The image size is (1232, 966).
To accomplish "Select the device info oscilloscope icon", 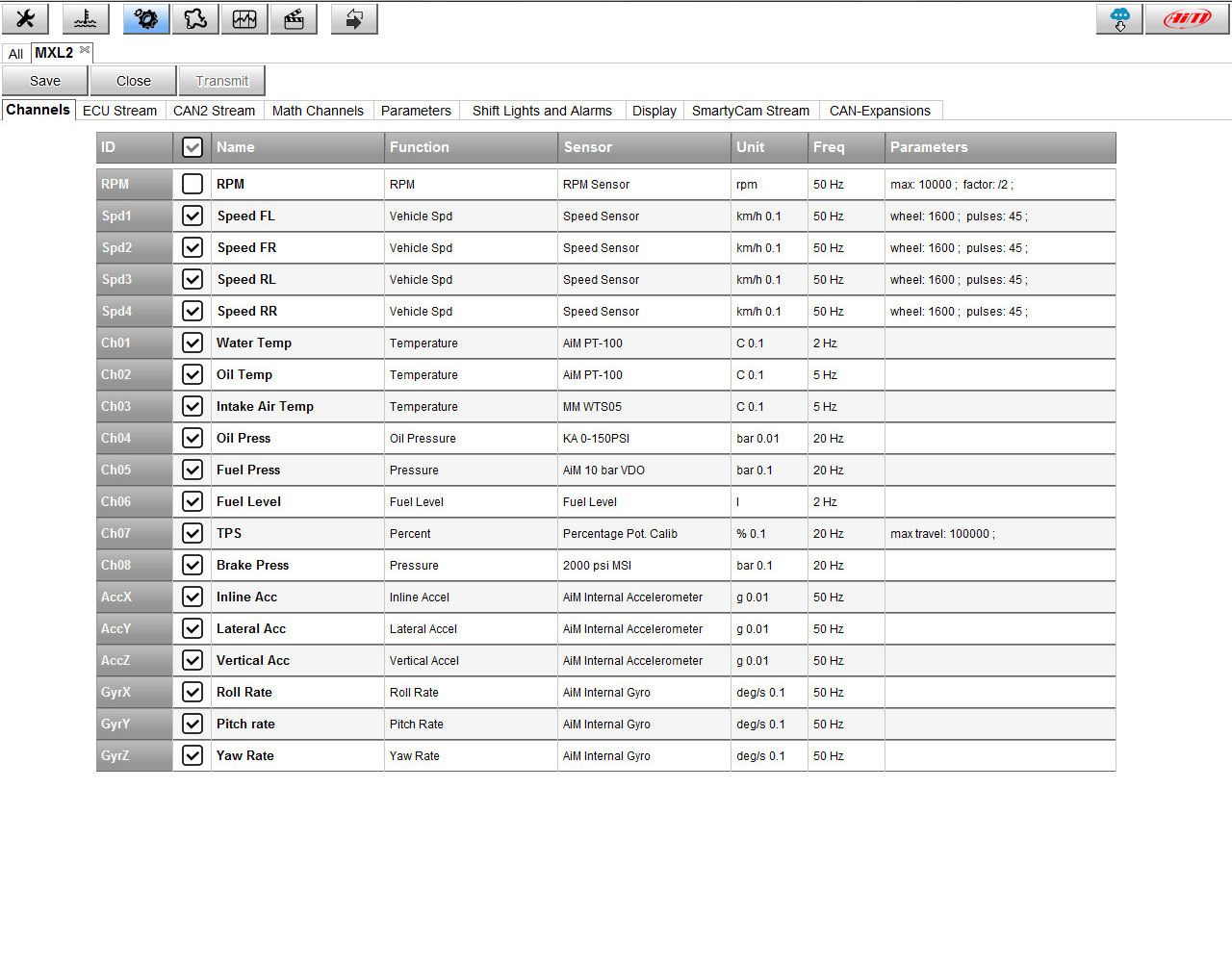I will 244,18.
